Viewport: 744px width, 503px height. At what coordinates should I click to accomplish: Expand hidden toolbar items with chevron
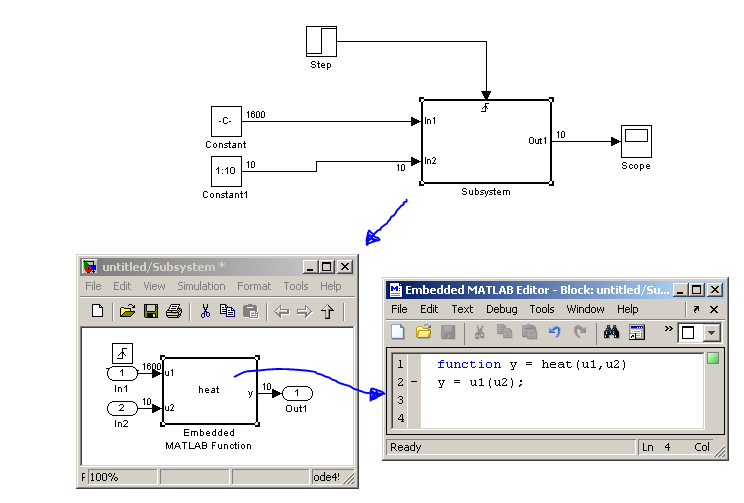tap(668, 329)
